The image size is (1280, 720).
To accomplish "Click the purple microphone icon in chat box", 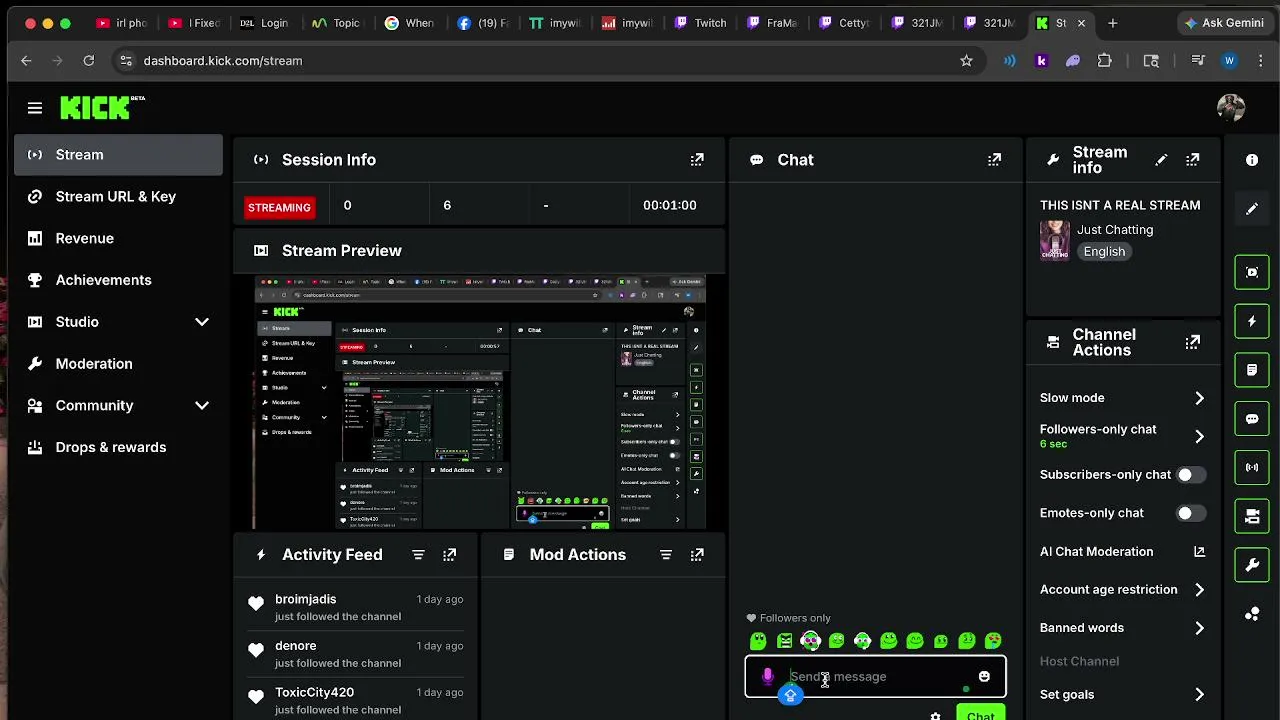I will [767, 677].
